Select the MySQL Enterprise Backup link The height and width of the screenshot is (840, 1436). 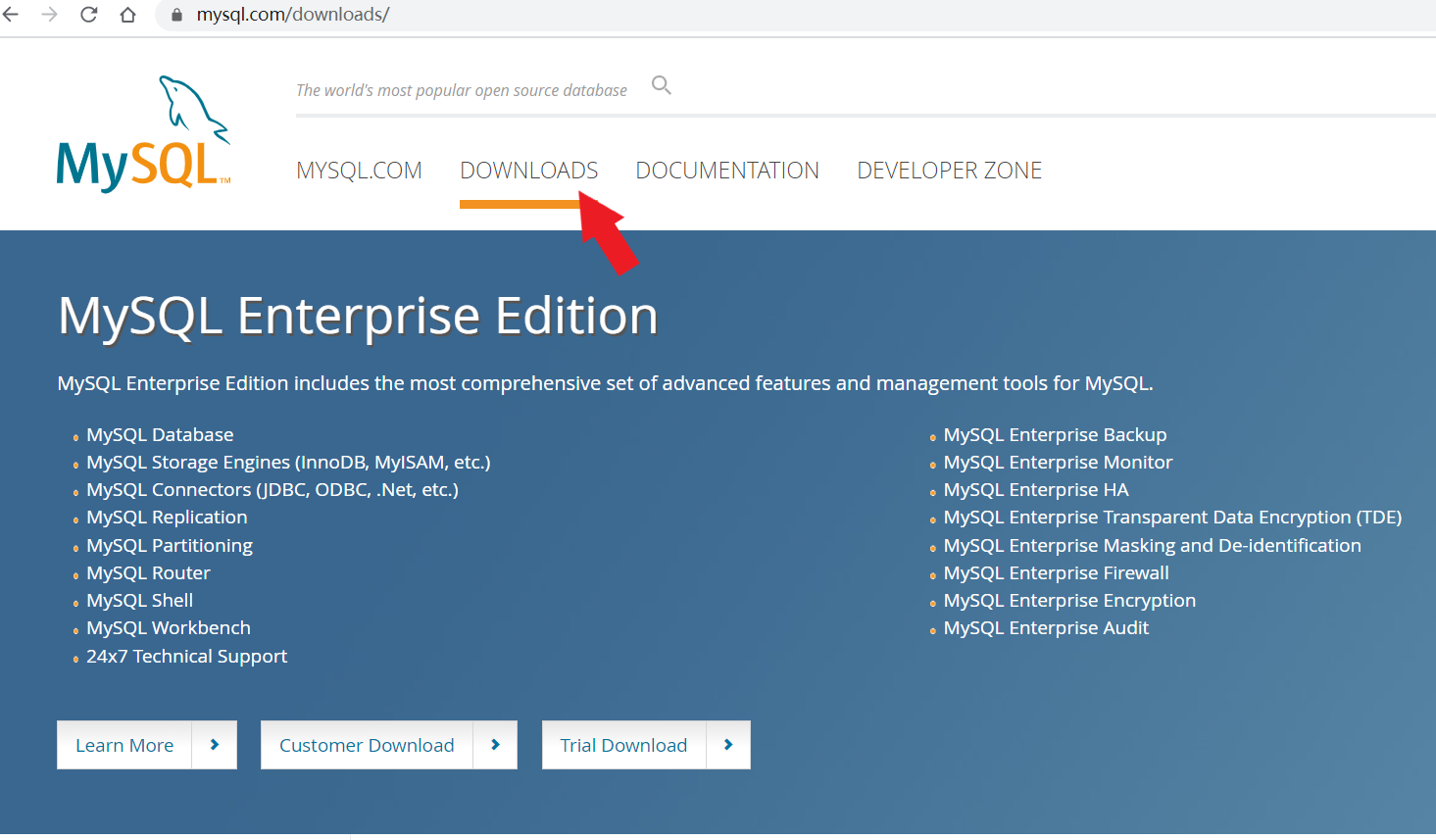(x=1055, y=434)
